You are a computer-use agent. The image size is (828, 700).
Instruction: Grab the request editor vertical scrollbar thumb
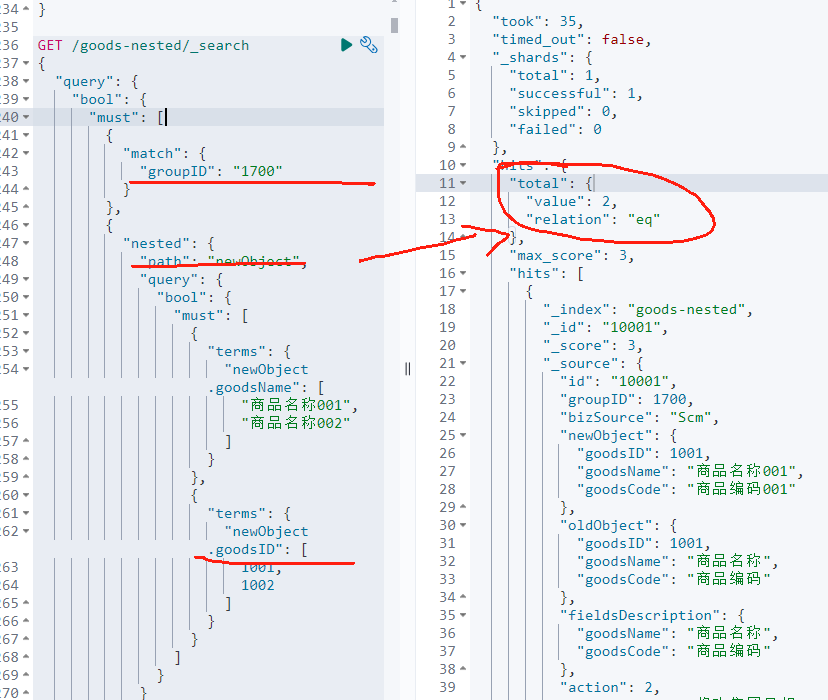394,25
